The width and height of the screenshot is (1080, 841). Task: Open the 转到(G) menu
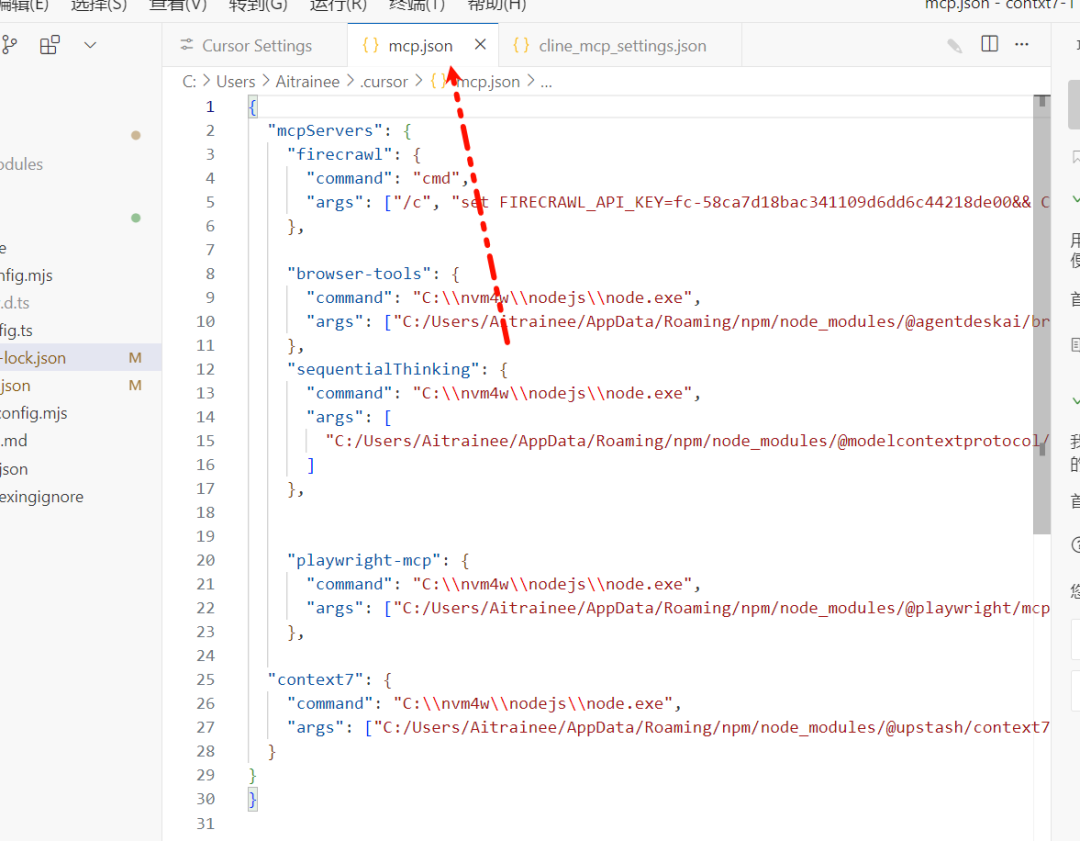pos(257,5)
